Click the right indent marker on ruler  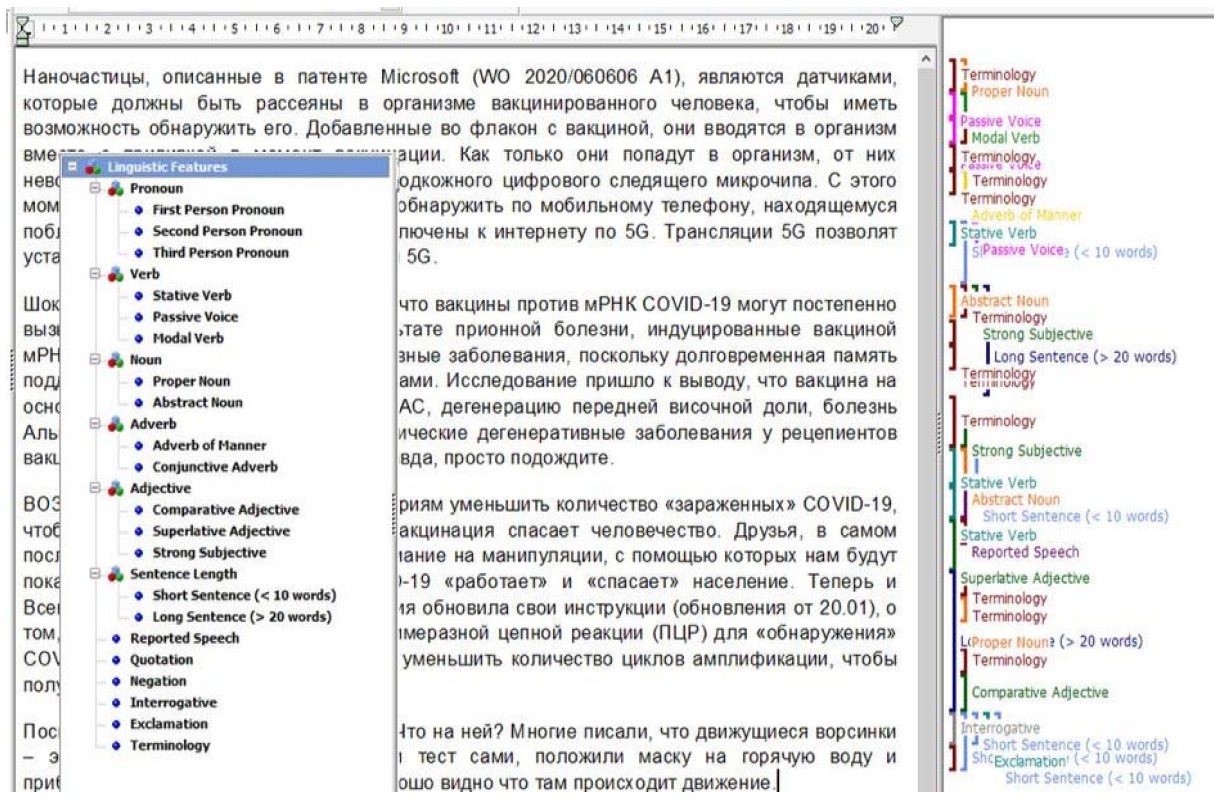896,23
